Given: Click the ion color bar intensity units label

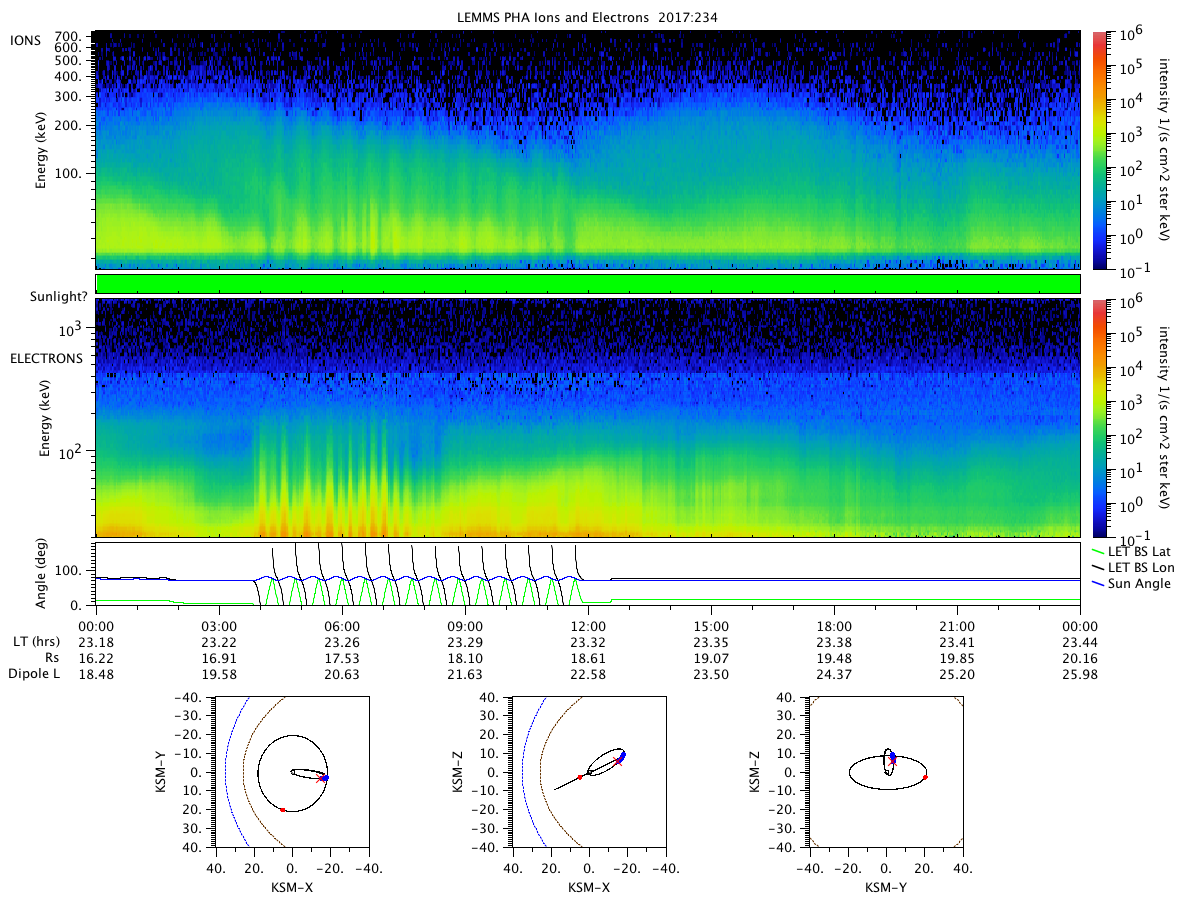Looking at the screenshot, I should [1165, 149].
